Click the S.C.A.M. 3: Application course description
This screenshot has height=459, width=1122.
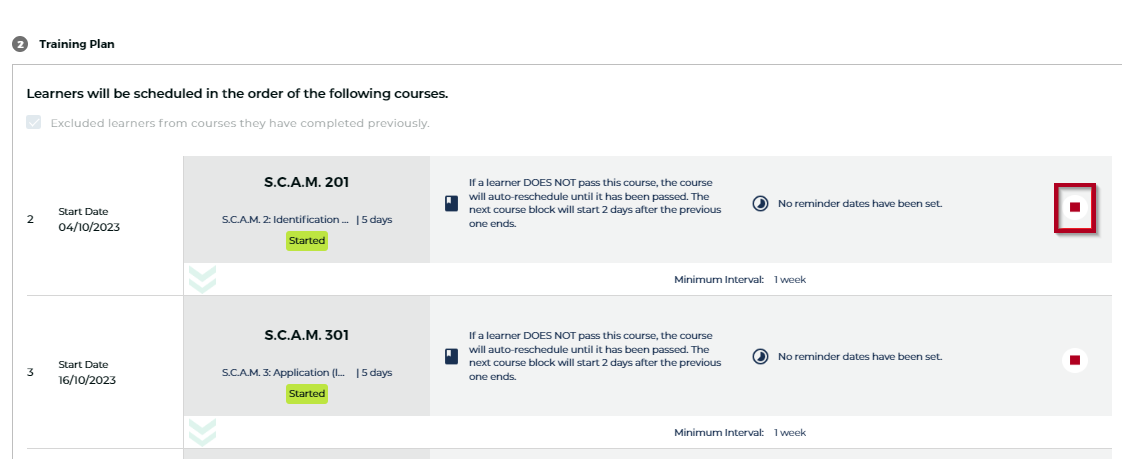click(285, 373)
